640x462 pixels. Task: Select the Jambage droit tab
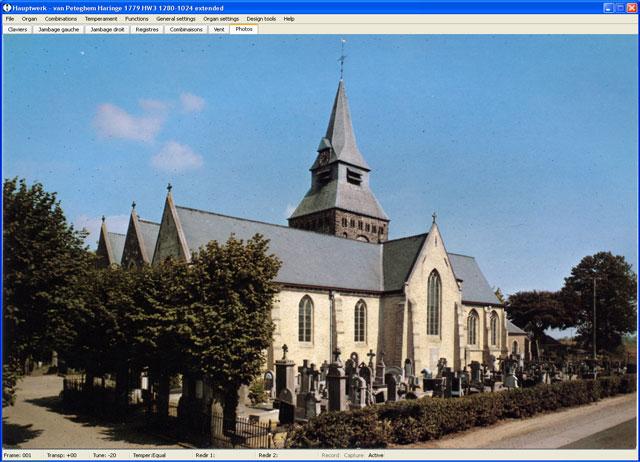point(107,29)
